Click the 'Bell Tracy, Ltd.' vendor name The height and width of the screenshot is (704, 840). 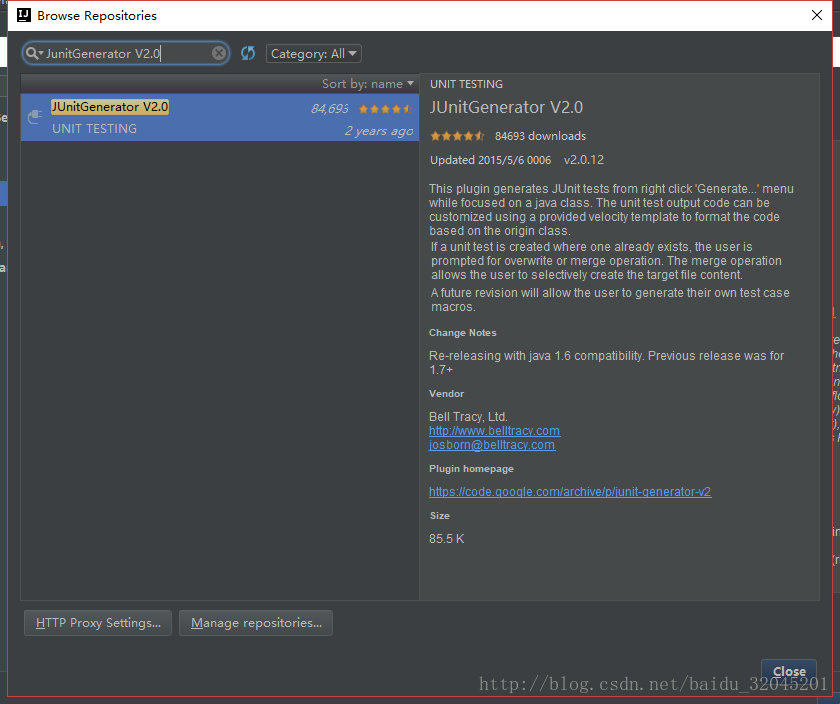pos(468,416)
